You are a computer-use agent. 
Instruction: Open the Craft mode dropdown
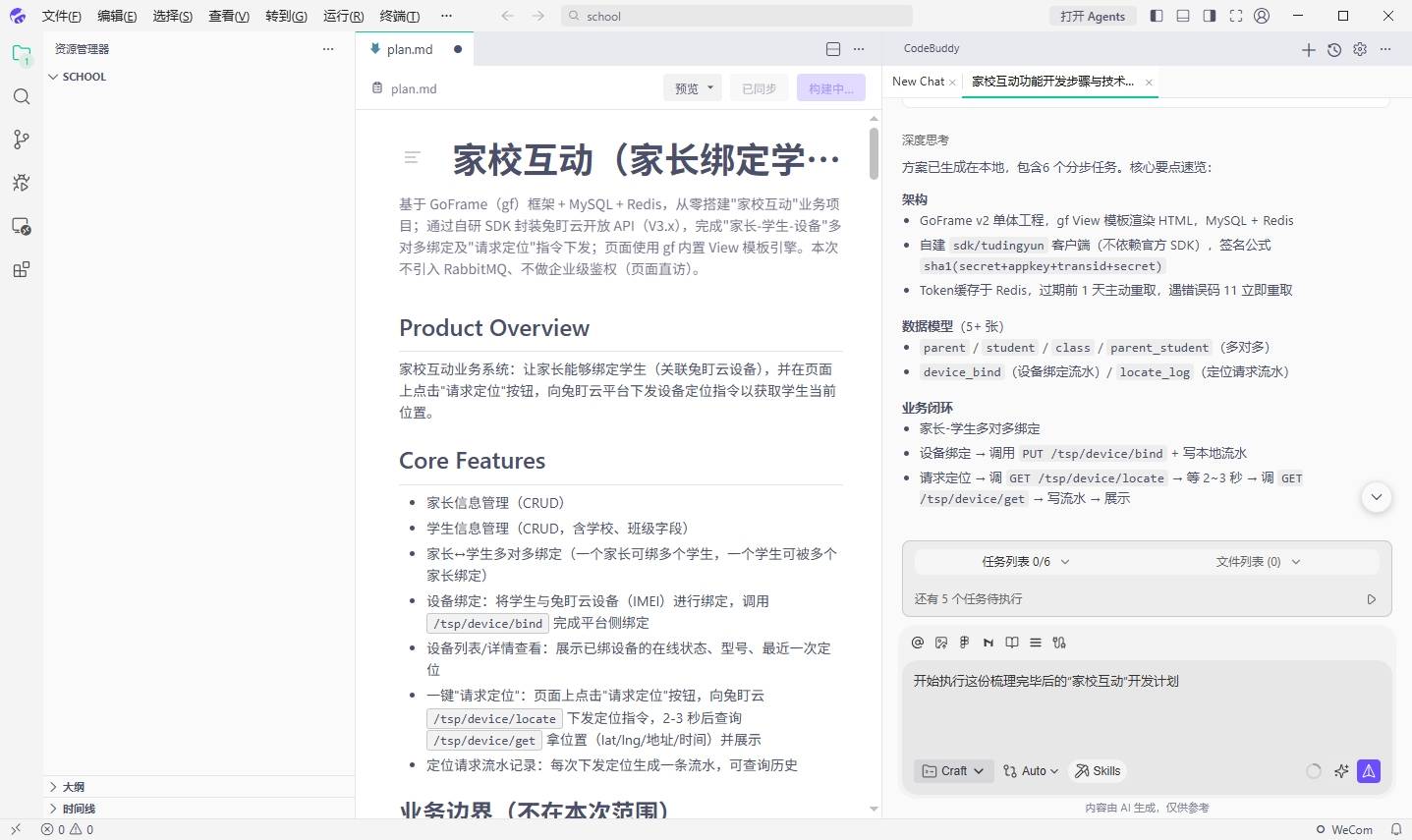954,771
